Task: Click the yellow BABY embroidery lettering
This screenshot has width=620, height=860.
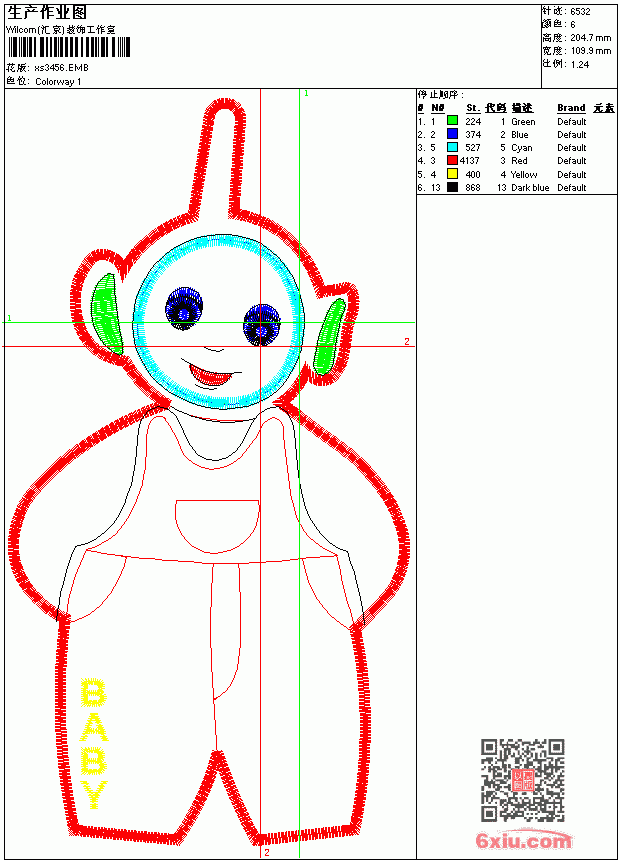Action: (x=94, y=744)
